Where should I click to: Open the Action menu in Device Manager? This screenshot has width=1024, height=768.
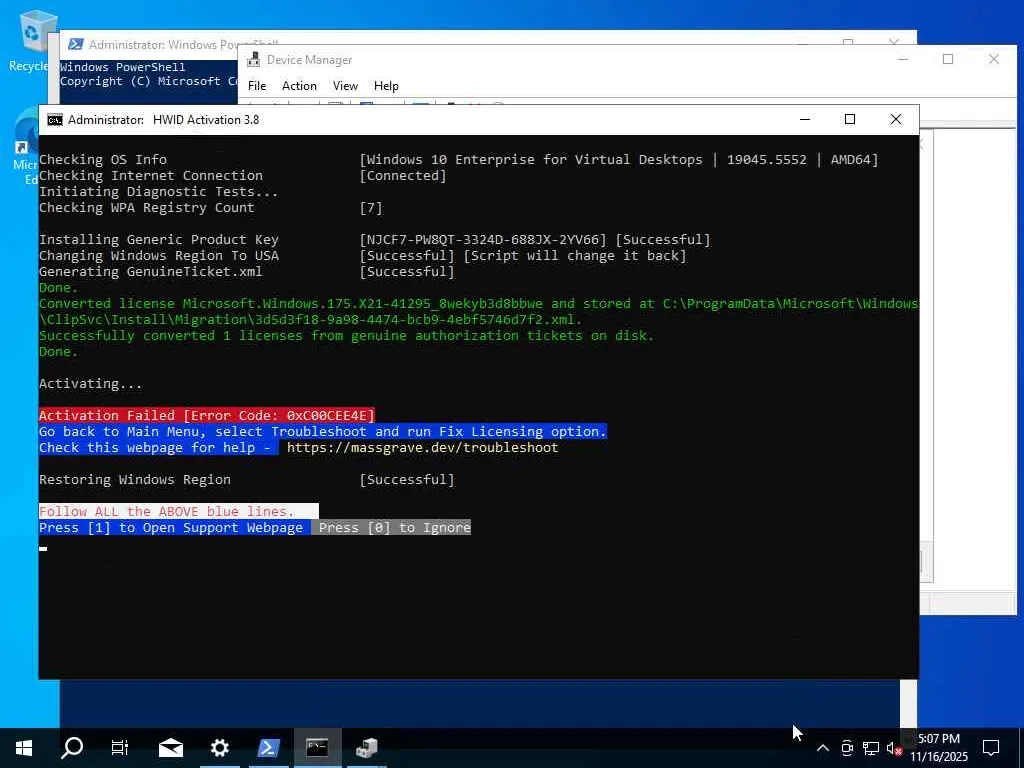299,86
